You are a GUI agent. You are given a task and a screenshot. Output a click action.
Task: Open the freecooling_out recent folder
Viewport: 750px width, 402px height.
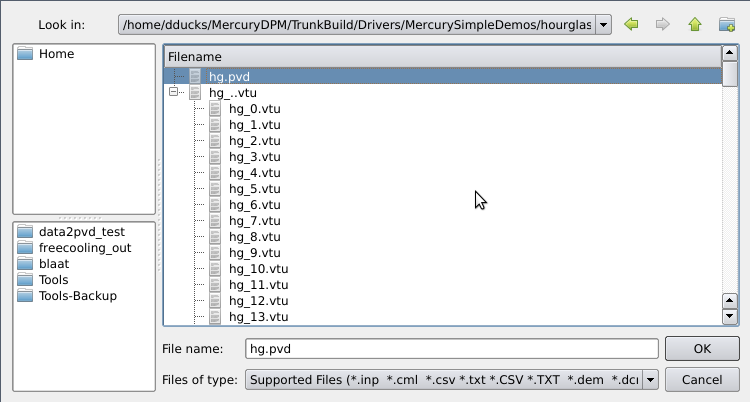click(85, 248)
